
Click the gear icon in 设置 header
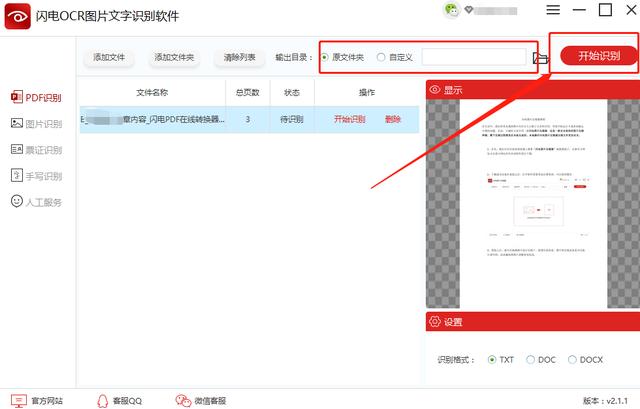click(x=435, y=322)
